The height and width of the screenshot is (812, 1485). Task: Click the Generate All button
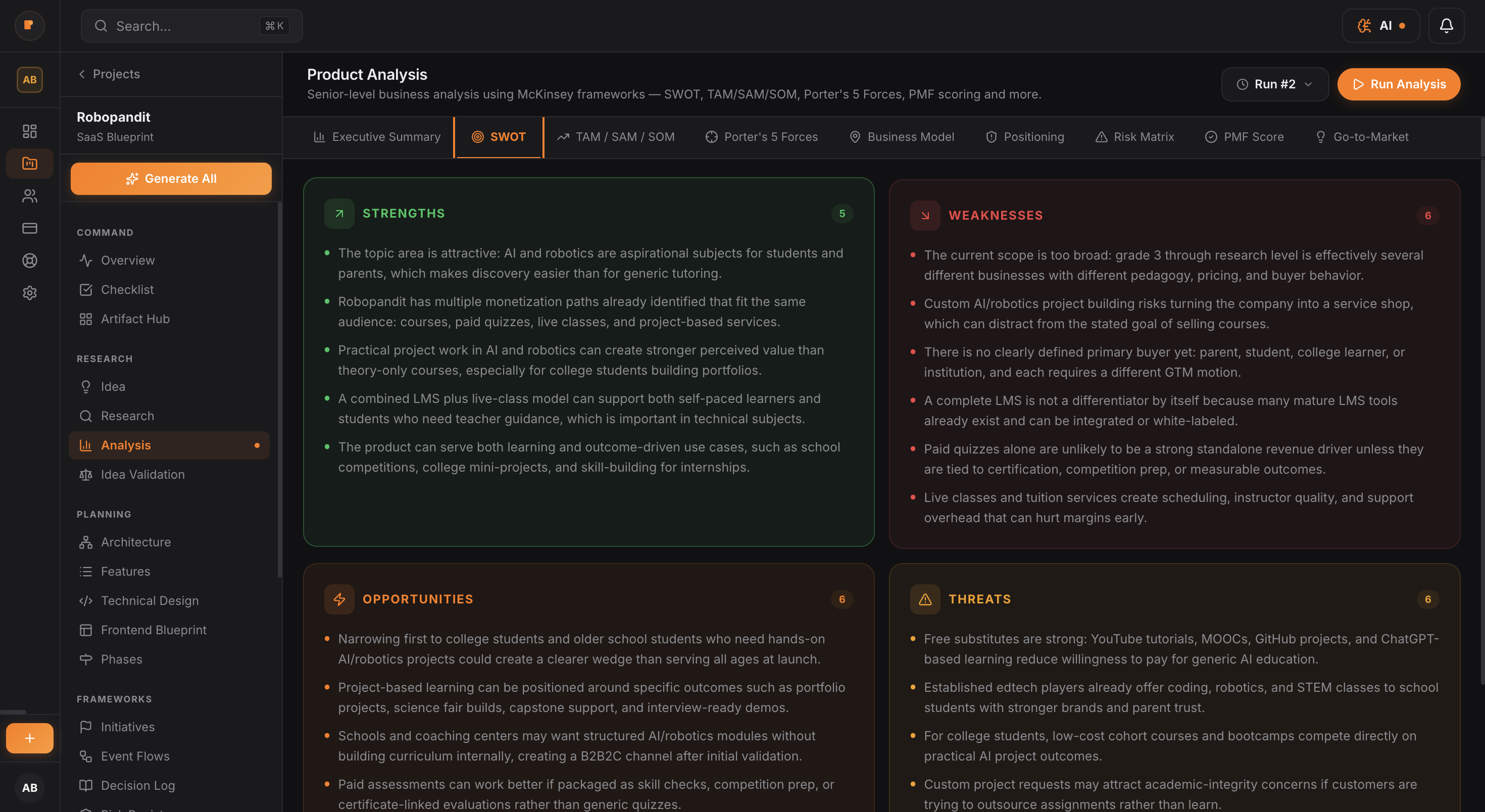(171, 178)
